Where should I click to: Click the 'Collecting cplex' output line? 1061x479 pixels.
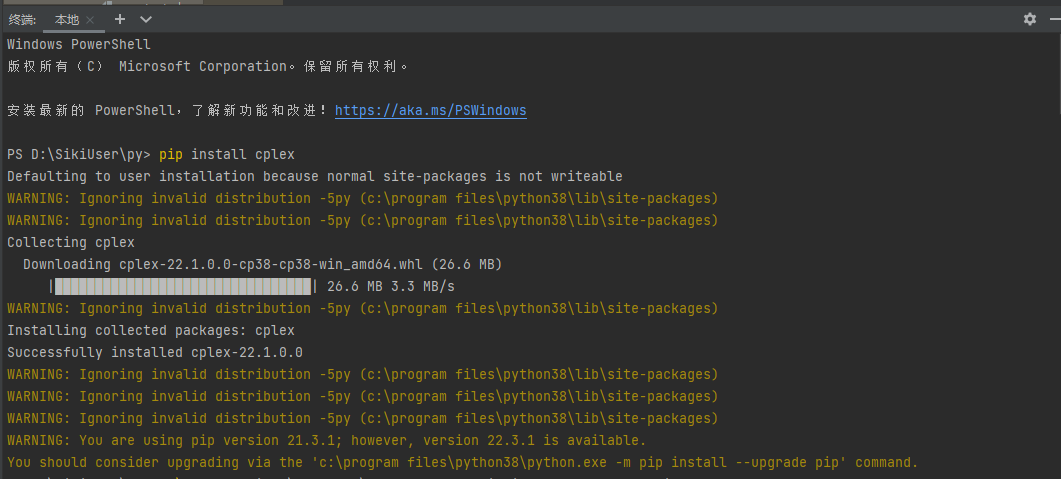point(70,242)
